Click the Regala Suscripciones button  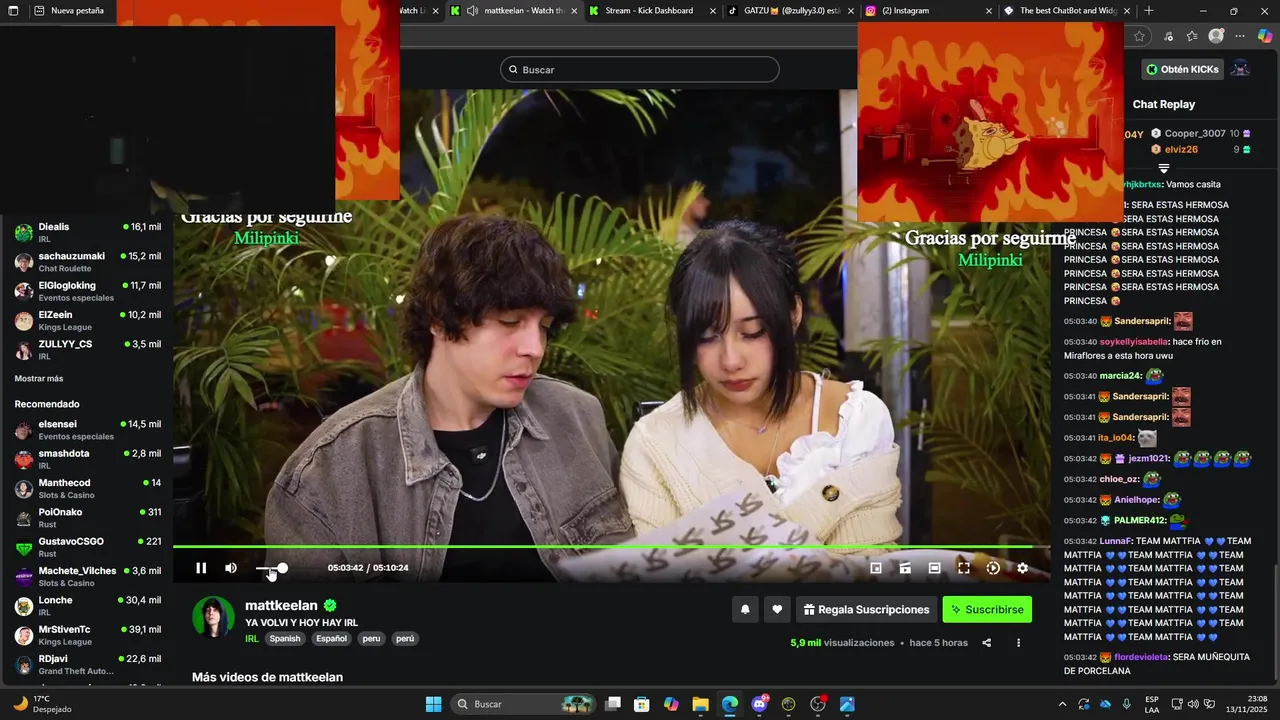tap(866, 609)
